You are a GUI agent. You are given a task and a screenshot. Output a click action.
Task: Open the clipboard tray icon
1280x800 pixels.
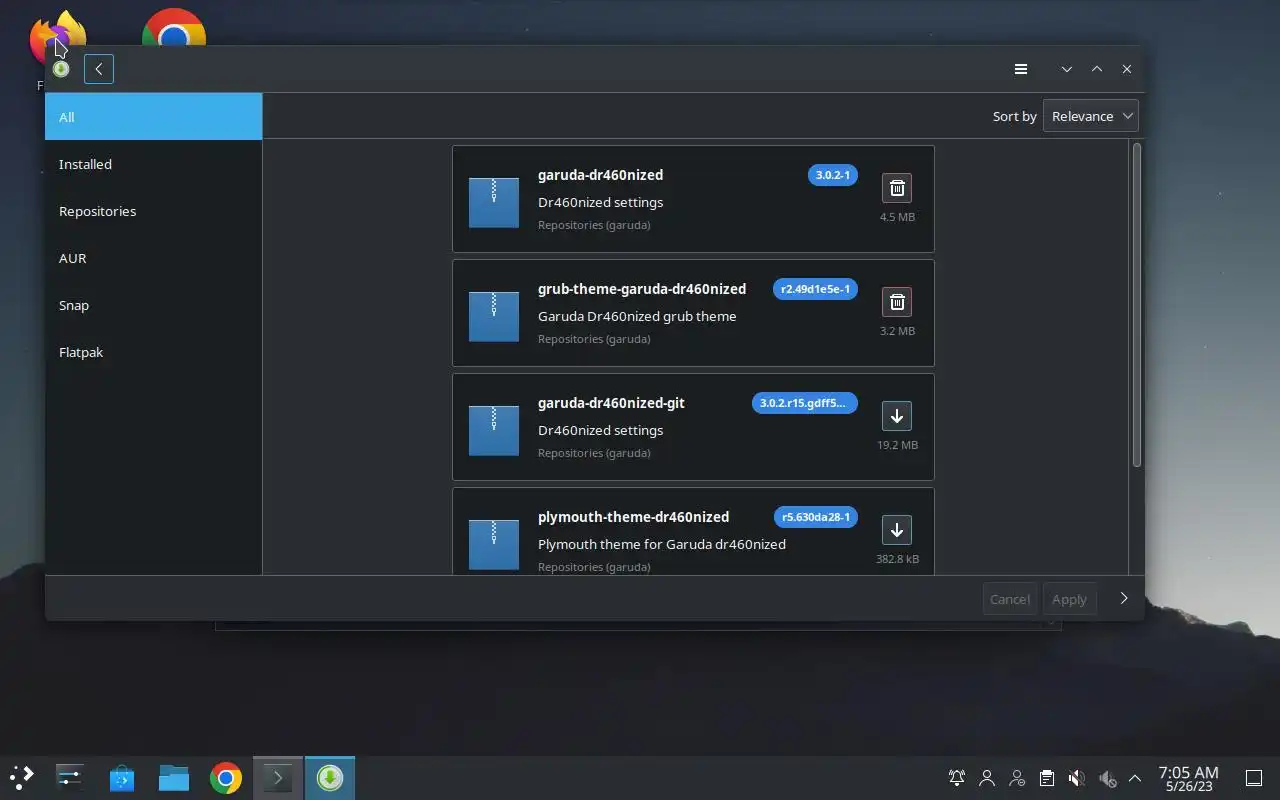1047,778
